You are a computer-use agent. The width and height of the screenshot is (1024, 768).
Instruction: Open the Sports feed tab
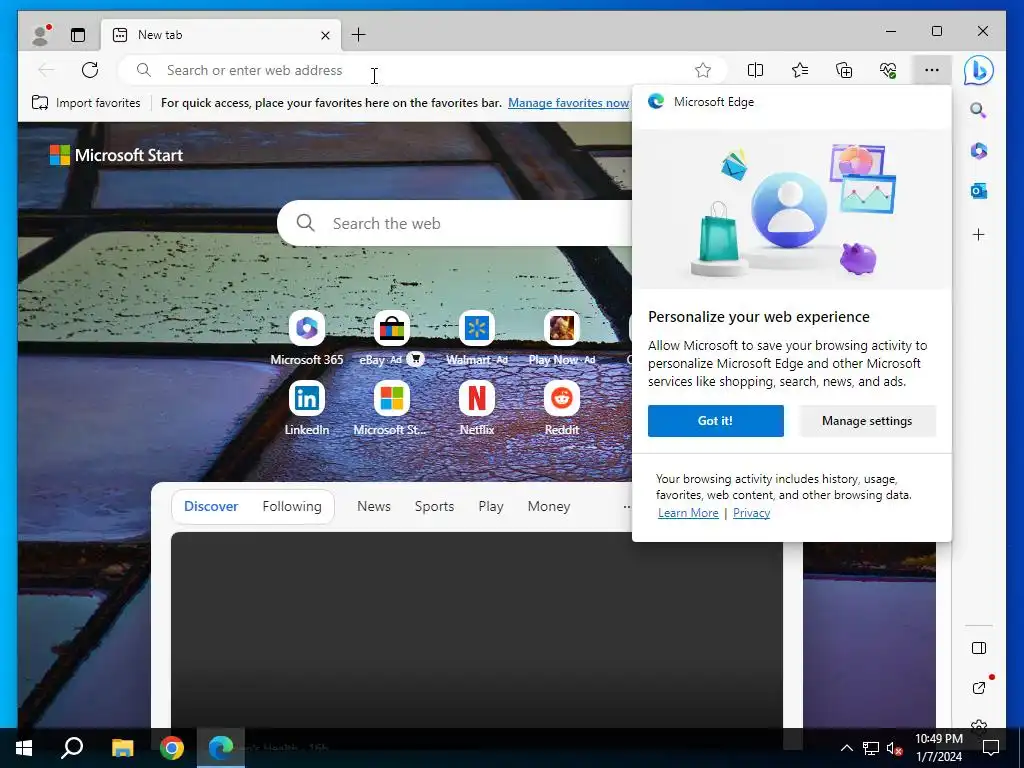tap(434, 506)
